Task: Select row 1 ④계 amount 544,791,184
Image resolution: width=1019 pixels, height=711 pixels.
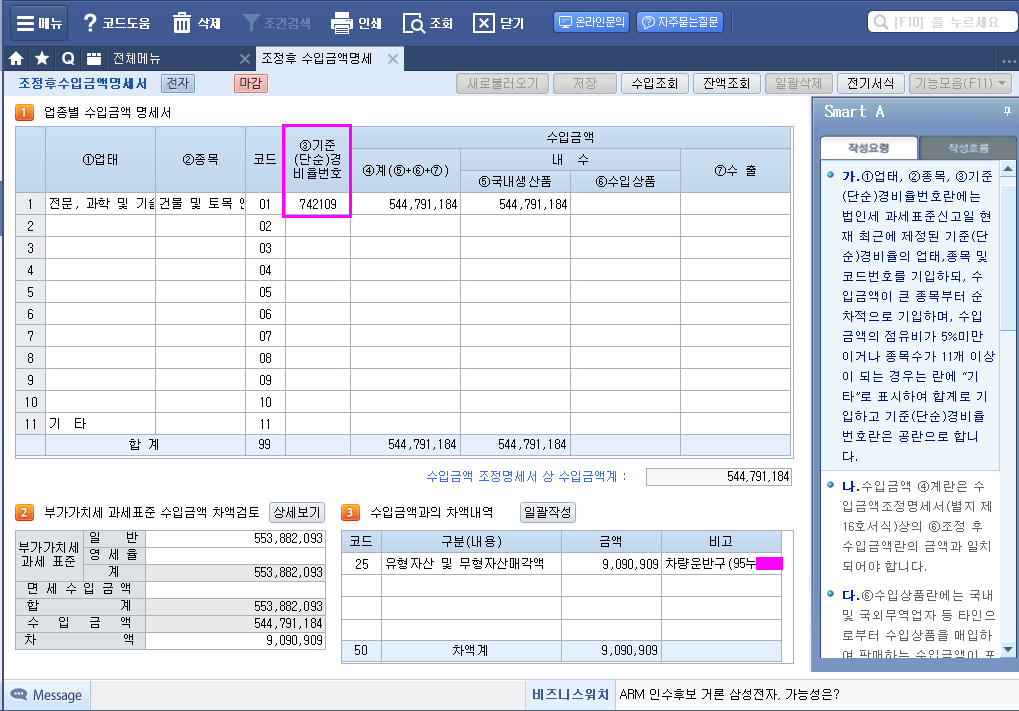Action: coord(406,205)
